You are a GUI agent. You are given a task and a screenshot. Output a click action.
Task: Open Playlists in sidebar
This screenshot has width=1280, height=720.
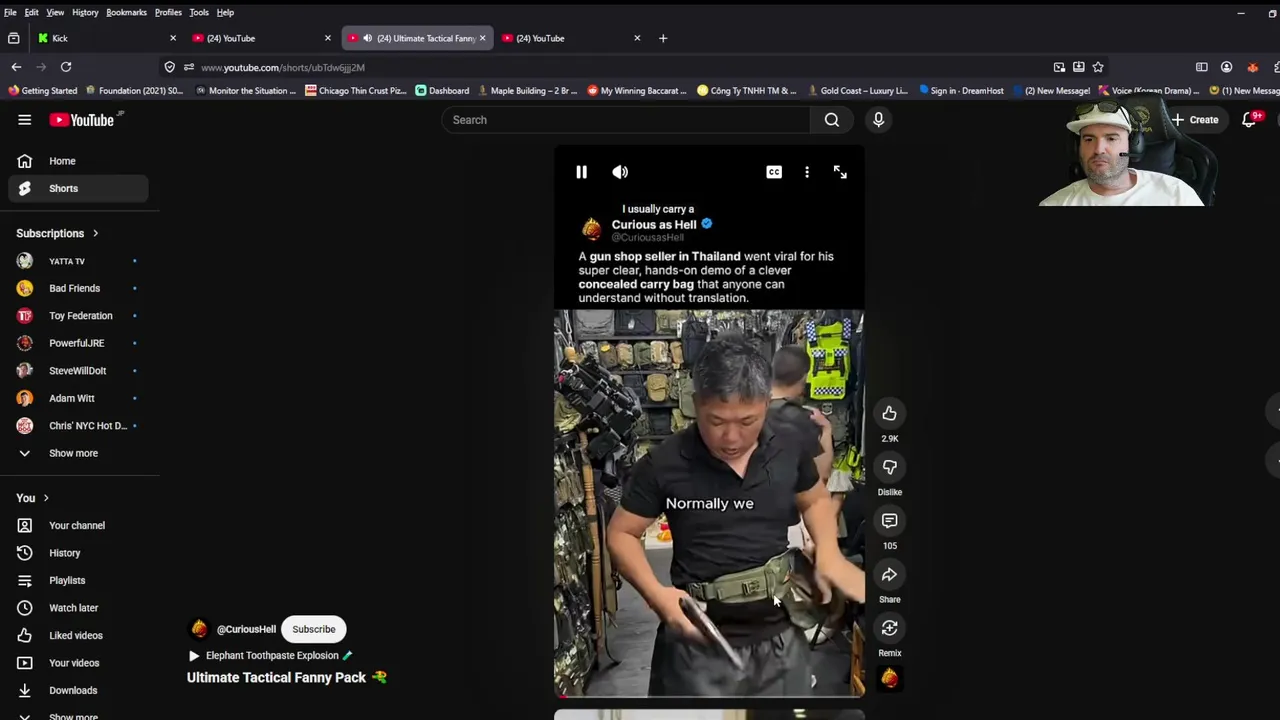click(78, 580)
